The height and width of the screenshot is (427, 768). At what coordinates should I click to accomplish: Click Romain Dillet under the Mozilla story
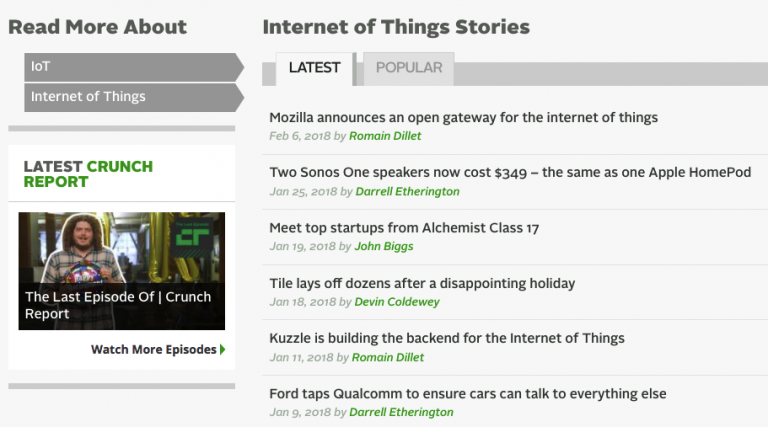tap(385, 136)
